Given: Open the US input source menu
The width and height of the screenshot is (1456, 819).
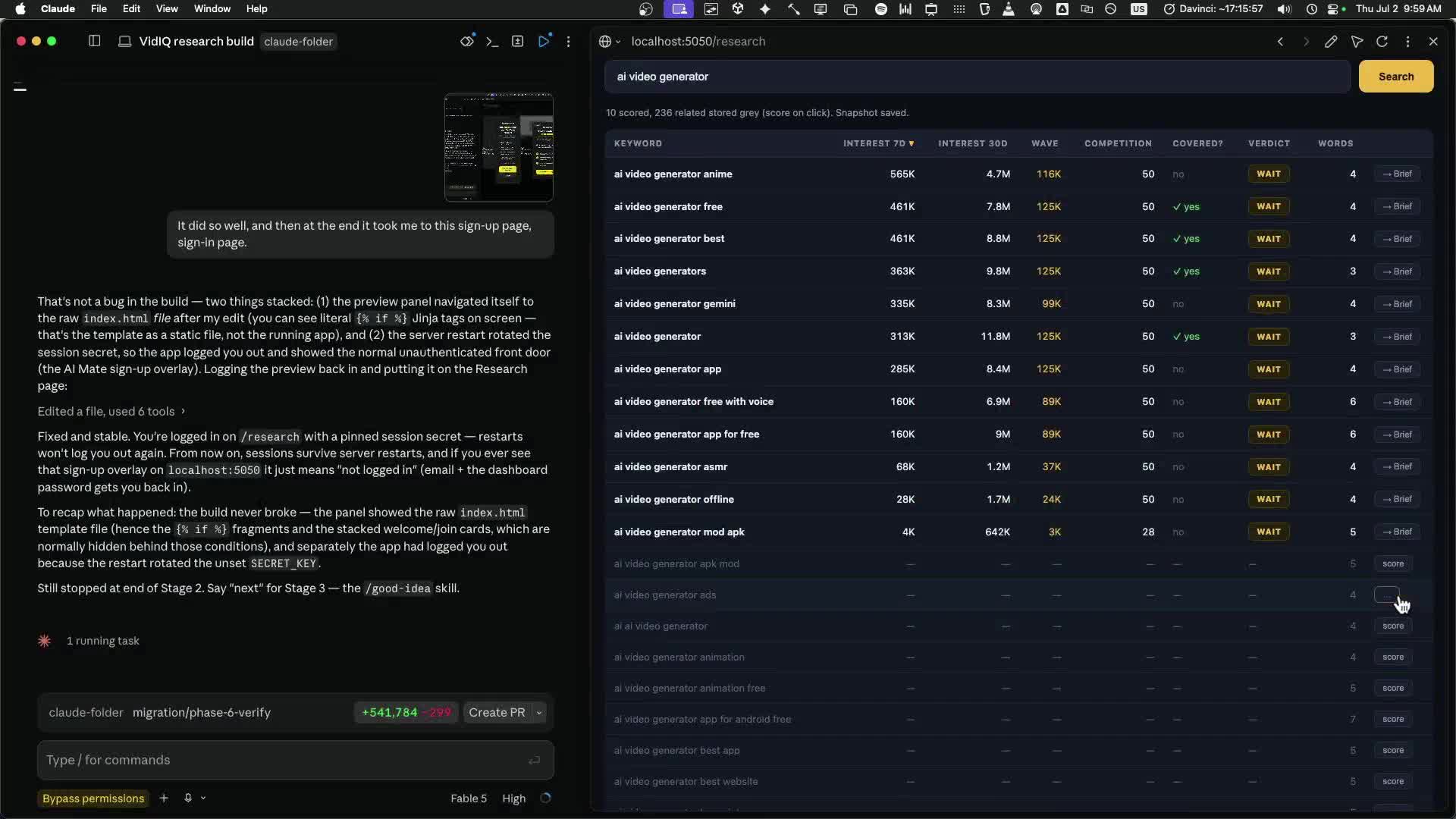Looking at the screenshot, I should (1139, 9).
